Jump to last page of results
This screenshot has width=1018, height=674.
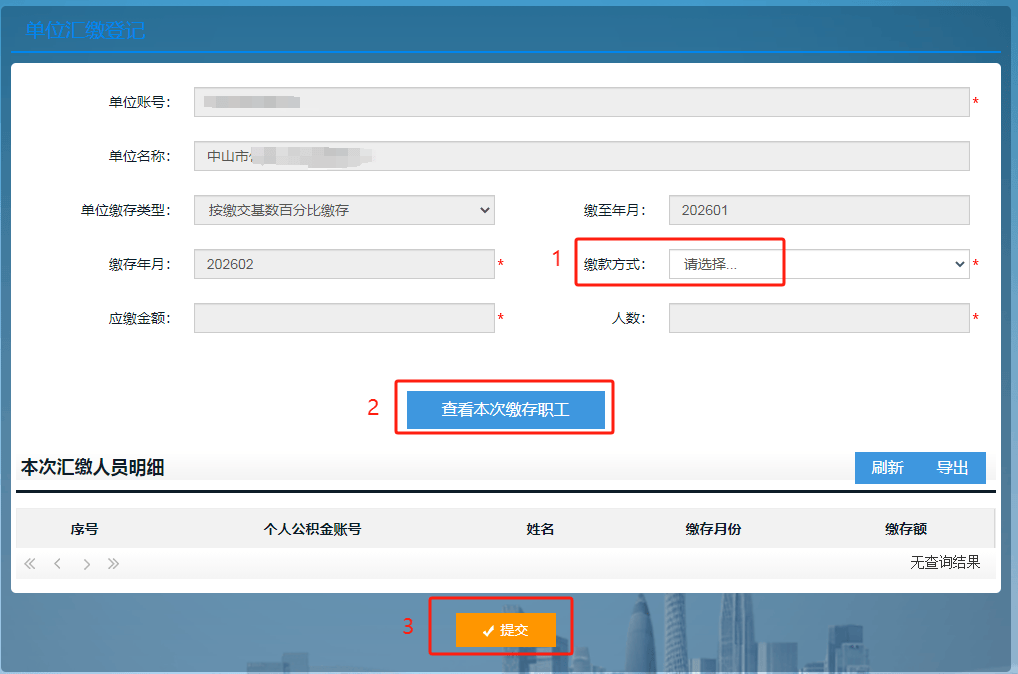[x=114, y=564]
